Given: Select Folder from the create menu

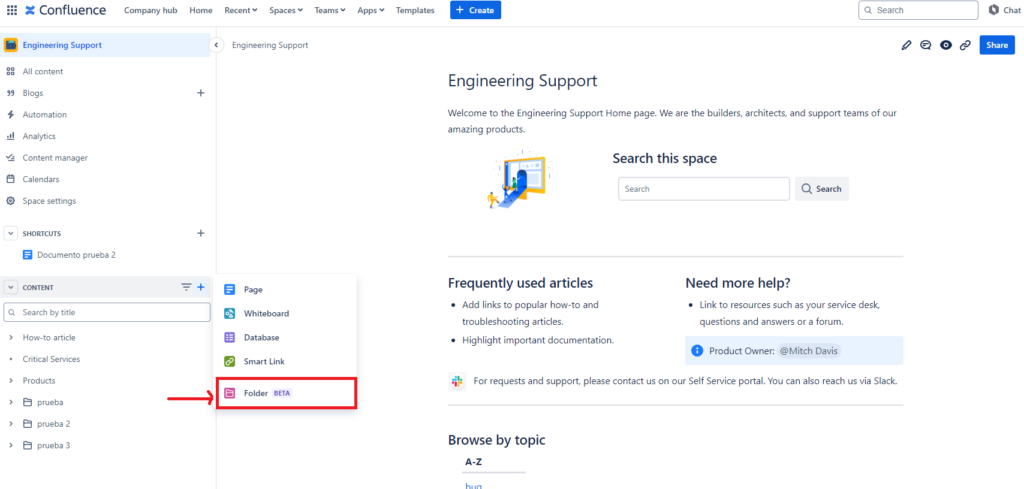Looking at the screenshot, I should pyautogui.click(x=255, y=394).
